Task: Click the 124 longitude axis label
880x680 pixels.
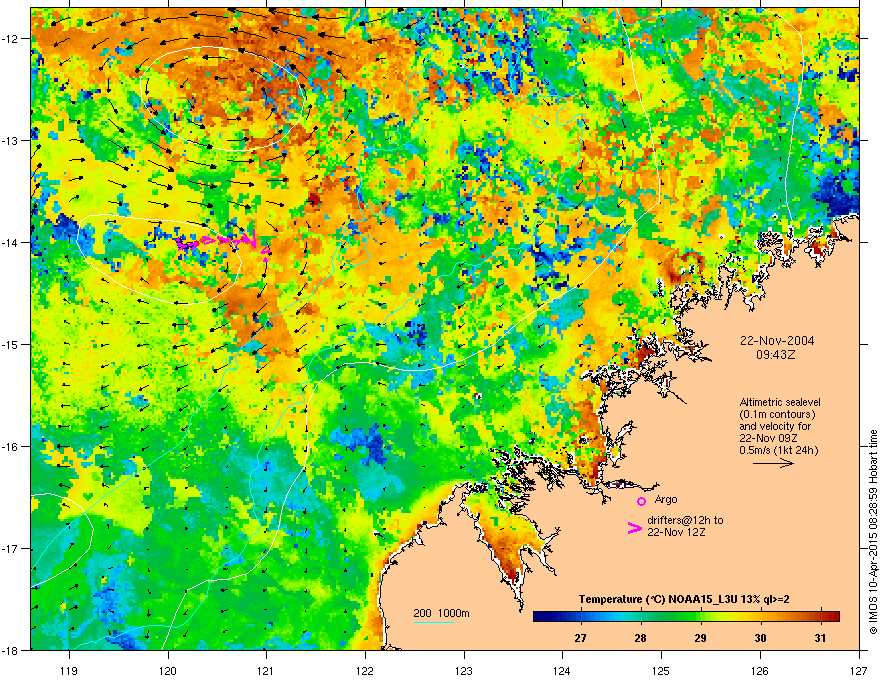Action: point(563,670)
